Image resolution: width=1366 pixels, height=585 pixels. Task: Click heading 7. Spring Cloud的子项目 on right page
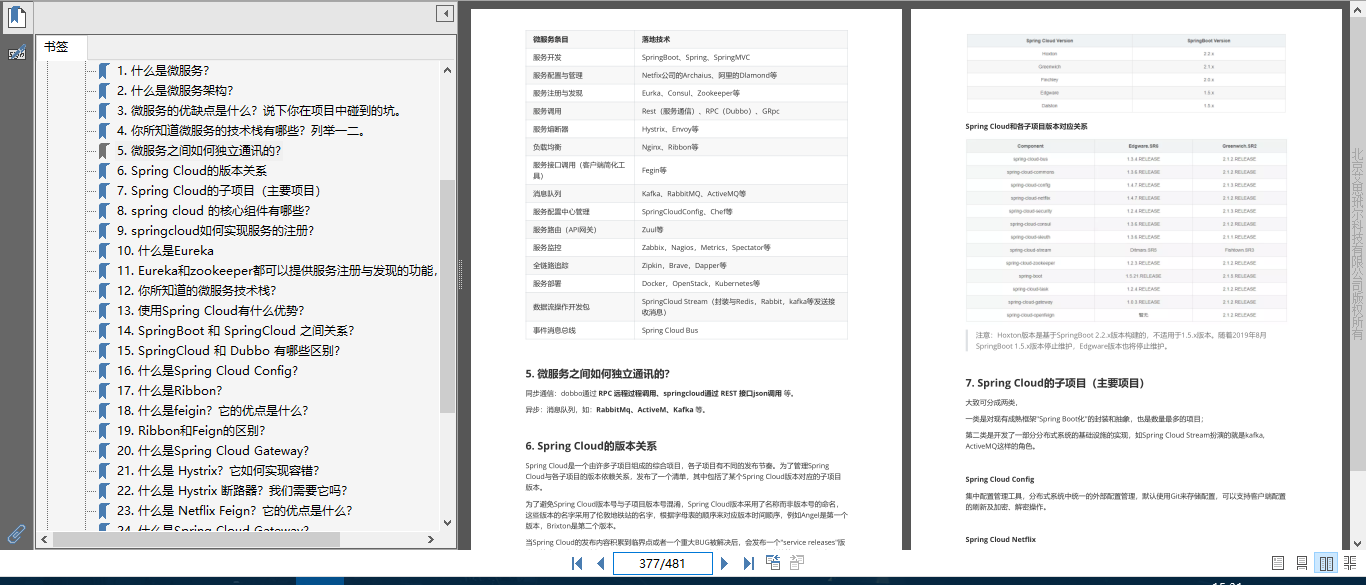pos(1055,383)
